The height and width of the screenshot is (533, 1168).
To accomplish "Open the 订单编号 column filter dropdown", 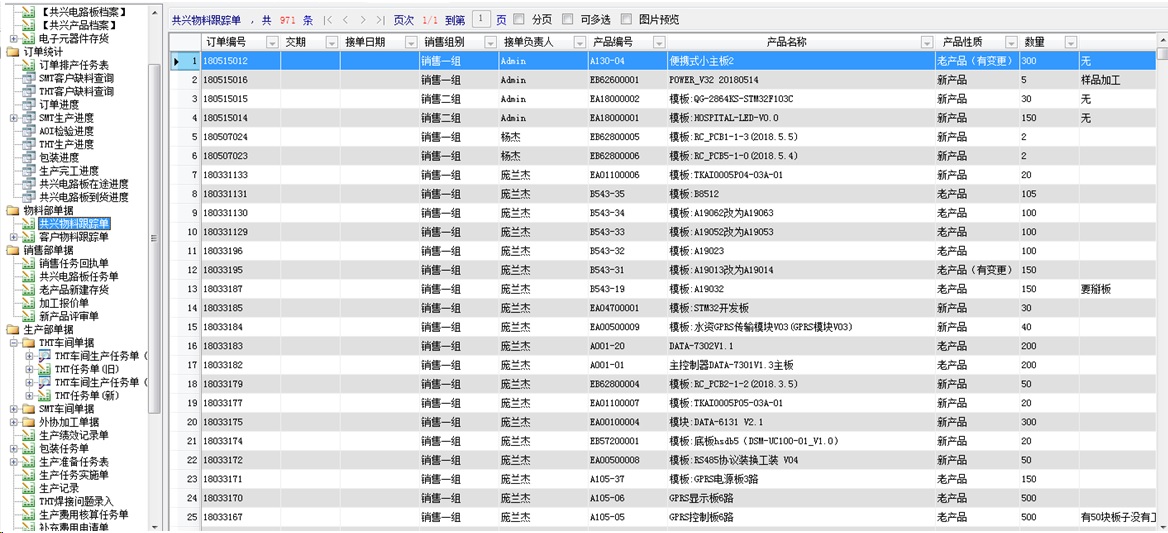I will coord(269,42).
